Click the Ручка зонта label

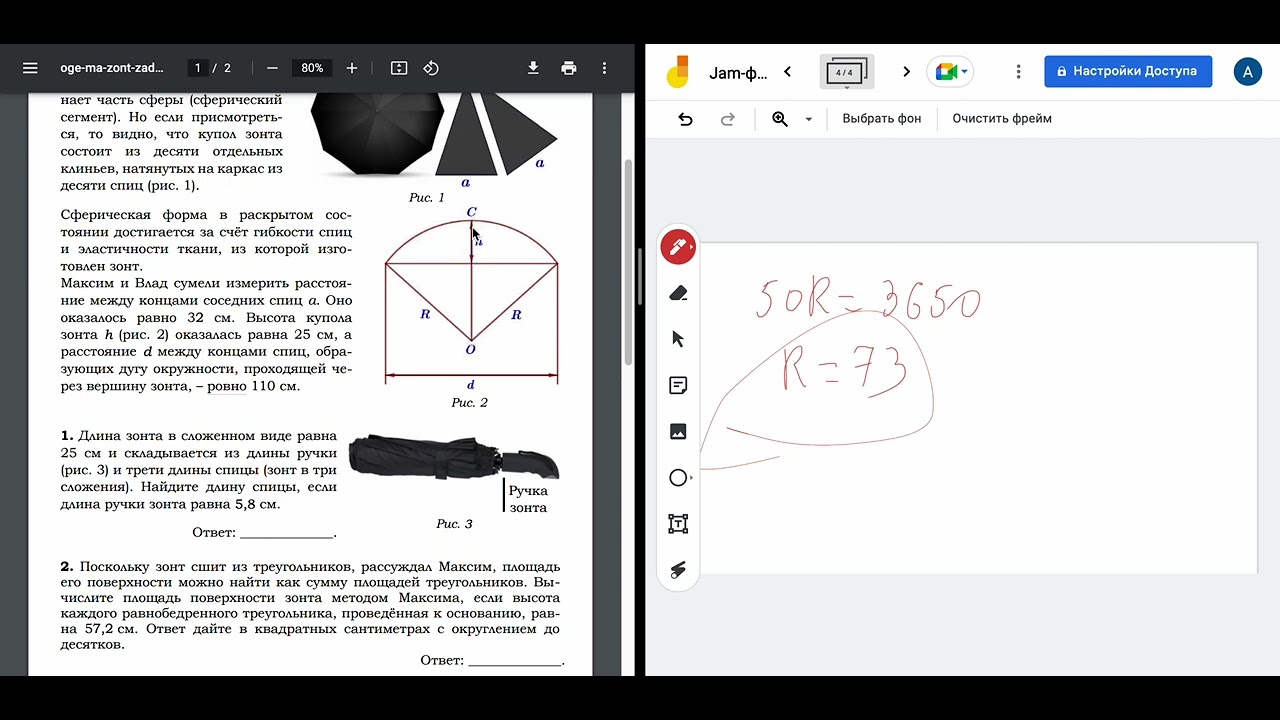click(528, 499)
